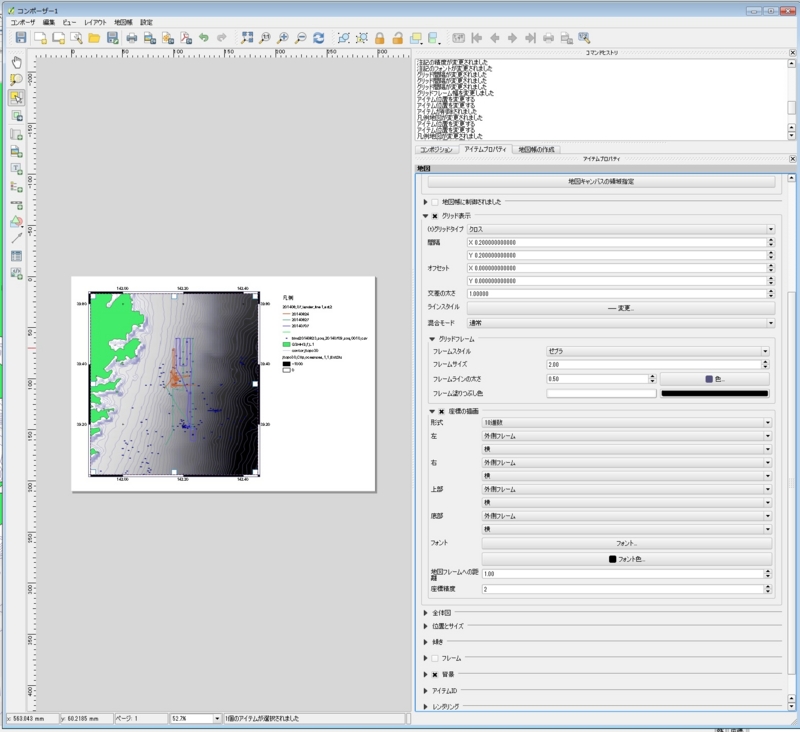Click the 座標精度 value field

pyautogui.click(x=623, y=589)
